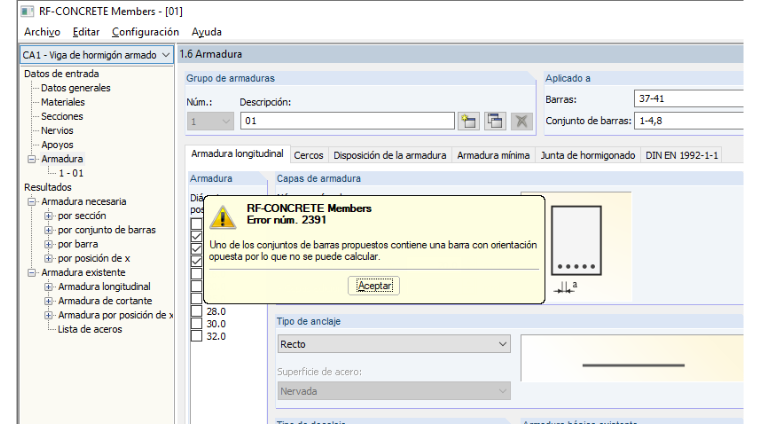
Task: Expand the 'por conjunto de barras' node
Action: click(48, 230)
